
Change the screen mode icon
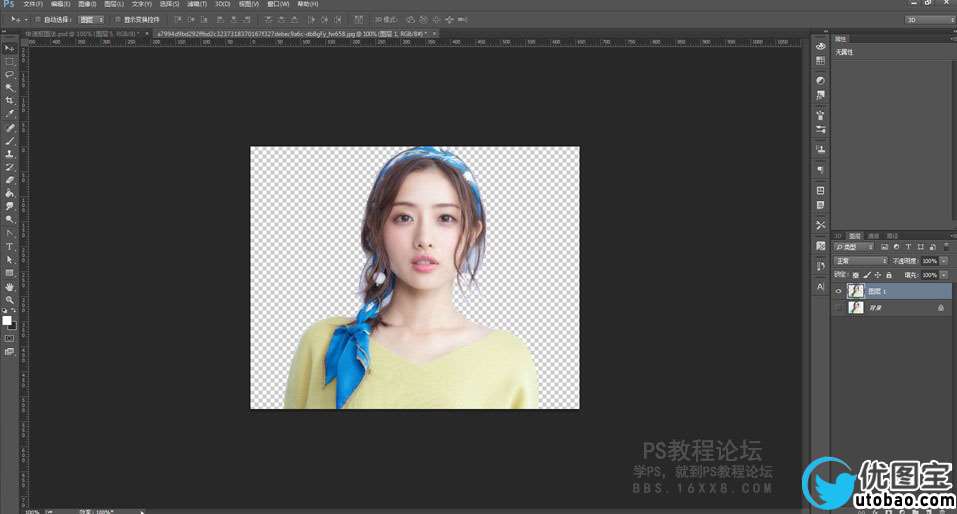pos(9,352)
